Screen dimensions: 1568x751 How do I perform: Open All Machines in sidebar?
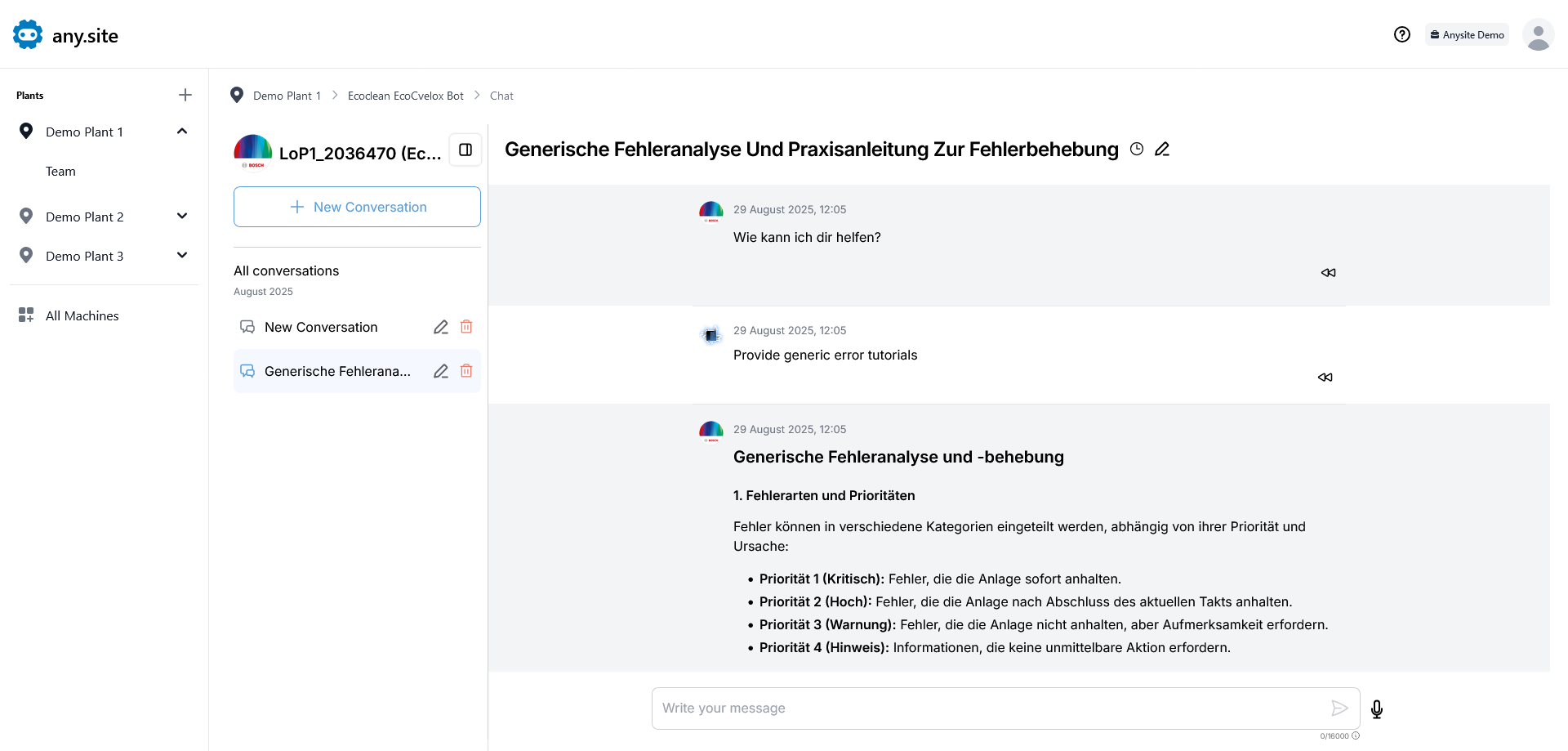pyautogui.click(x=82, y=315)
